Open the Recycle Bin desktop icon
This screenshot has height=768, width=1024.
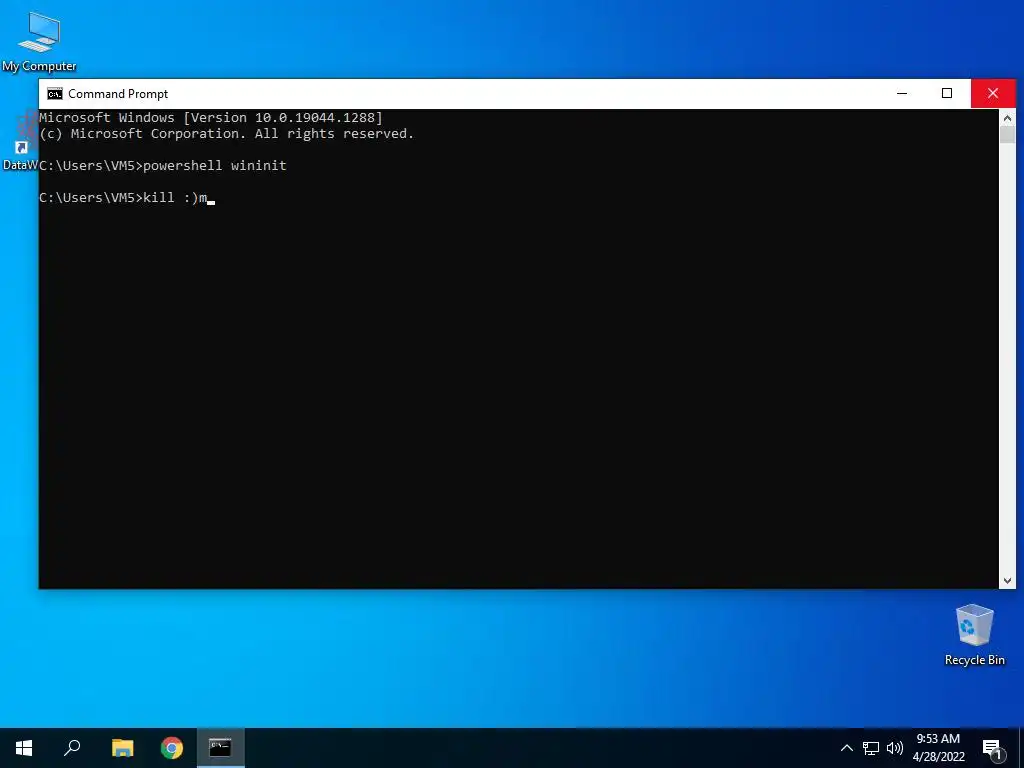point(974,634)
